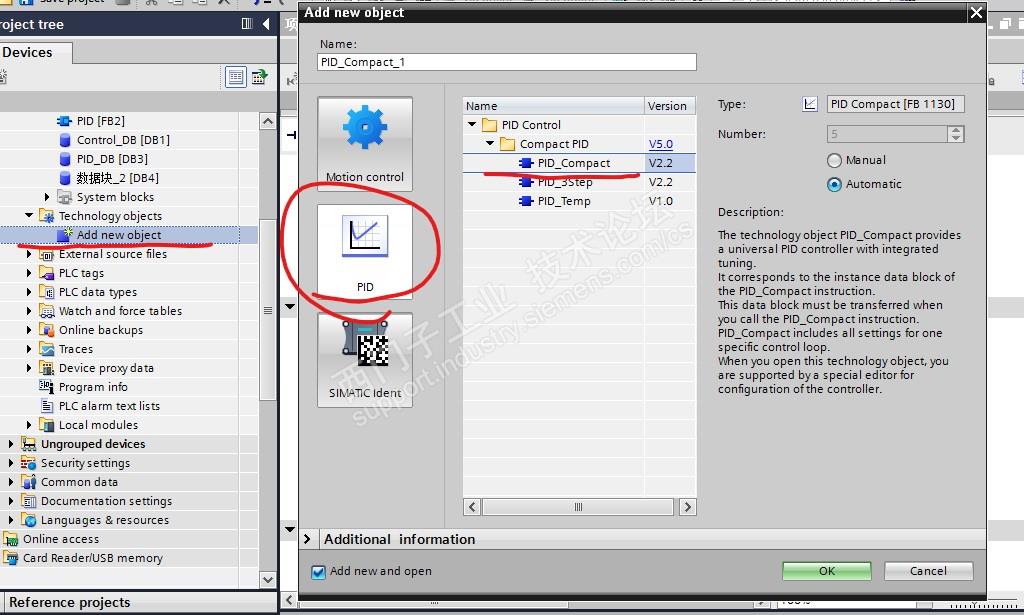Click the 数据块_2 [DB4] data block icon
The width and height of the screenshot is (1024, 615).
click(x=65, y=178)
